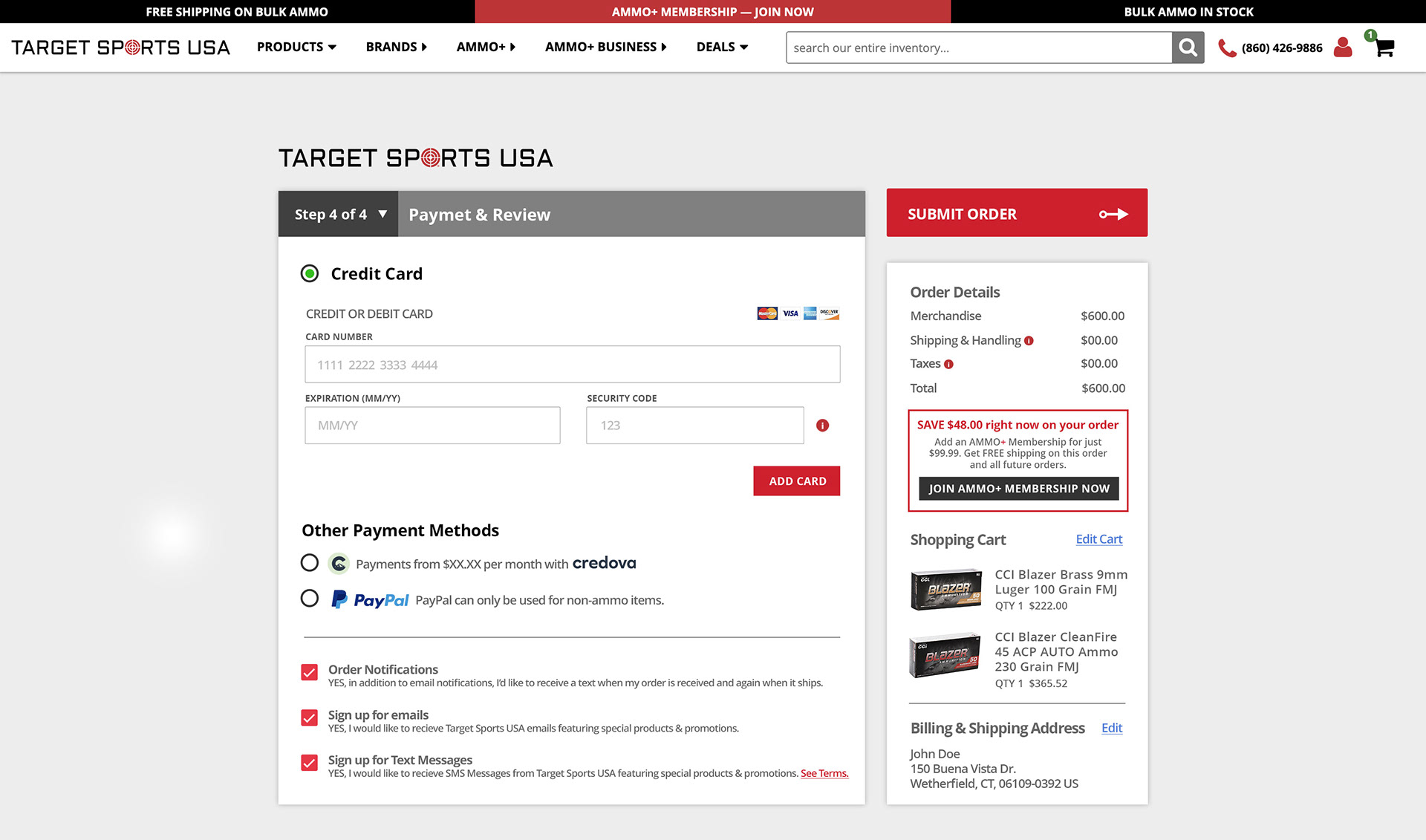Open the shopping cart icon

pyautogui.click(x=1384, y=48)
